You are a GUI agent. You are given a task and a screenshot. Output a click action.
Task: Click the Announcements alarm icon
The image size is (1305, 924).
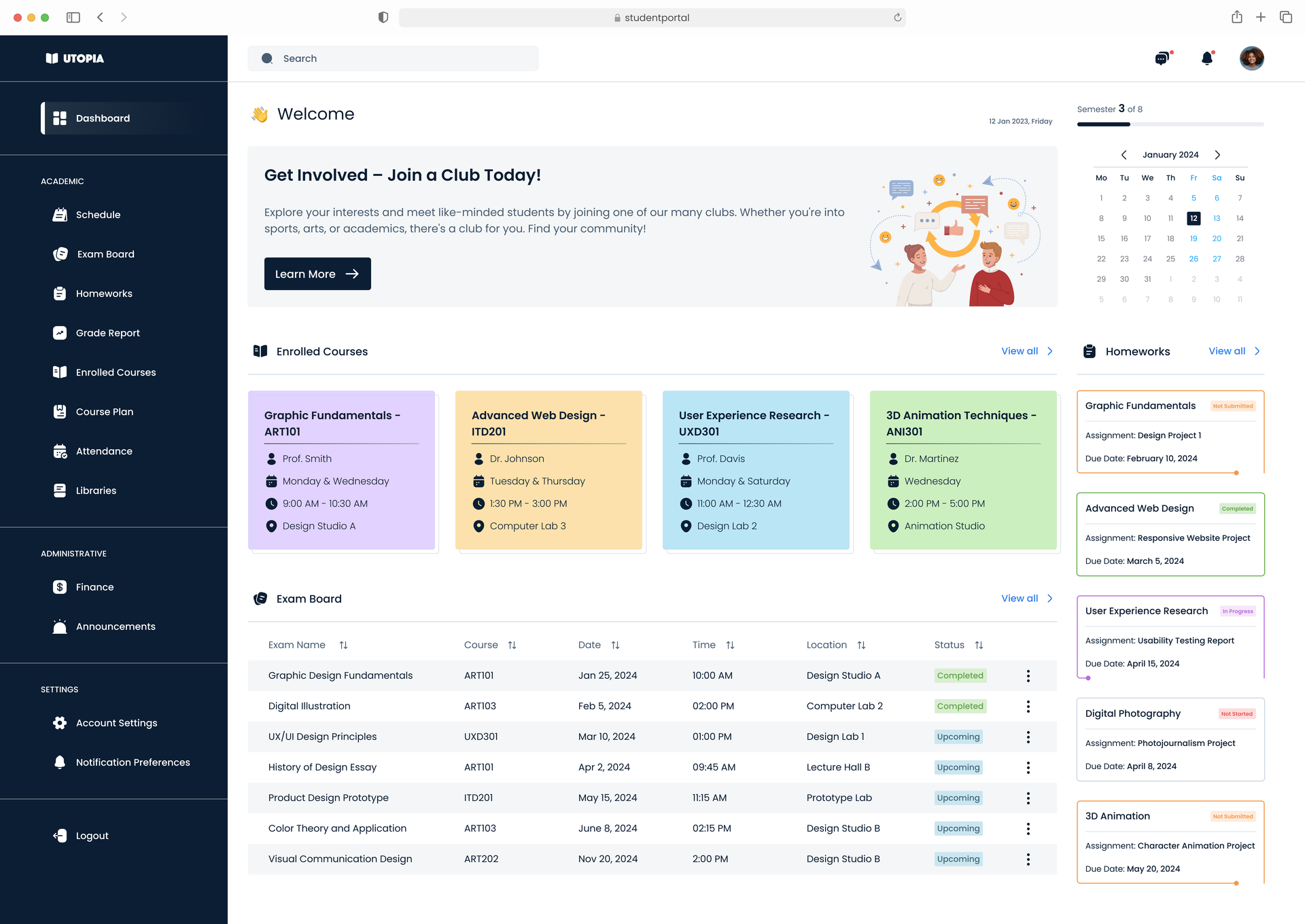coord(60,626)
